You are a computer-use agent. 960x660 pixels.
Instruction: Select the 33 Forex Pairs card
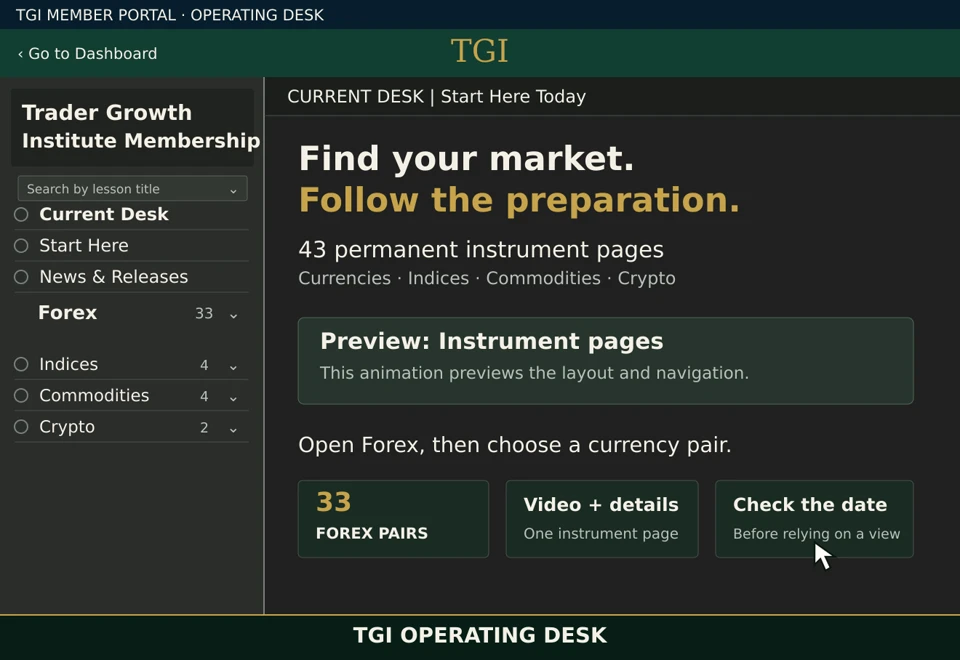(x=393, y=519)
